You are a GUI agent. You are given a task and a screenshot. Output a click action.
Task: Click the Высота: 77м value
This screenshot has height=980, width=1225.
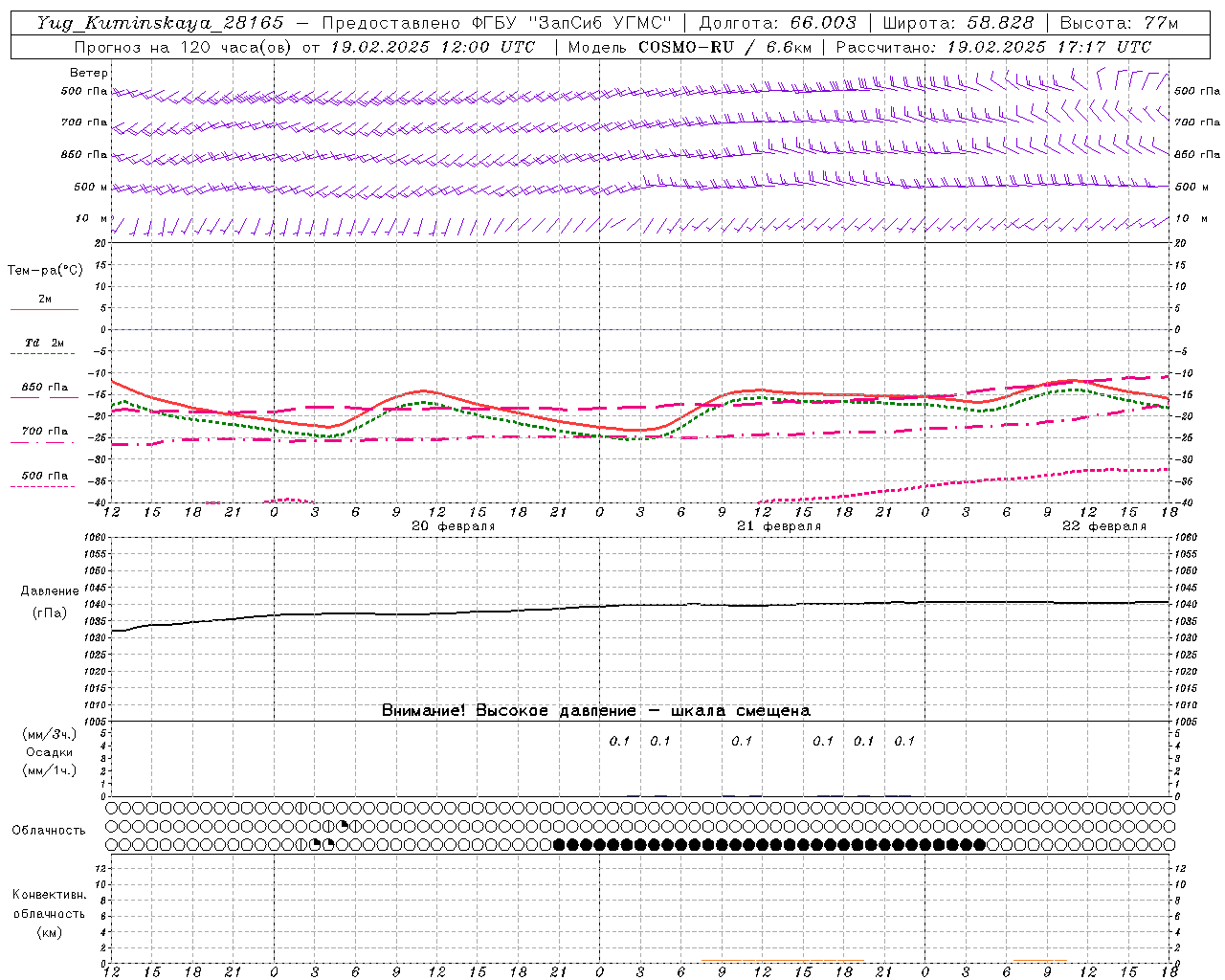(1119, 23)
